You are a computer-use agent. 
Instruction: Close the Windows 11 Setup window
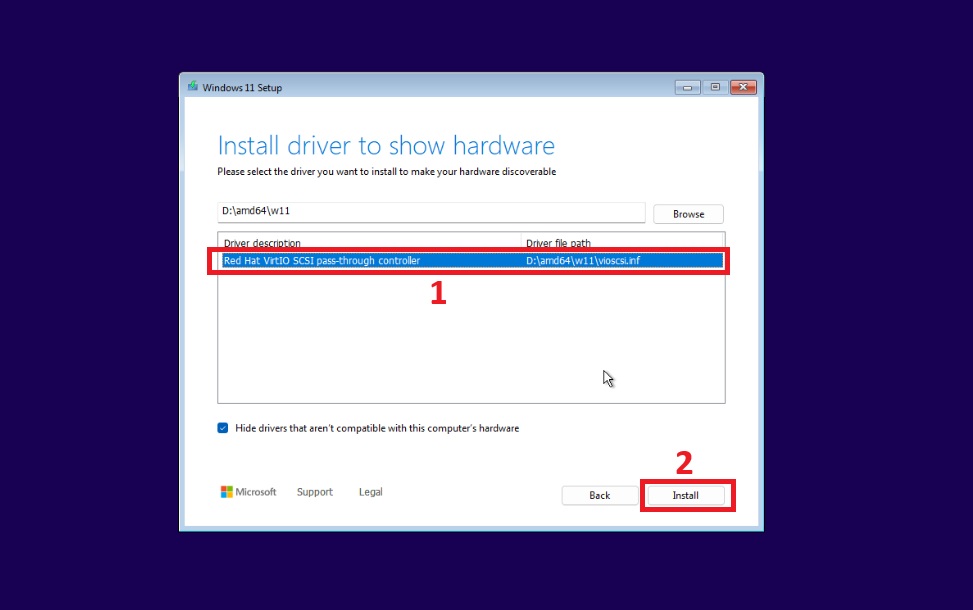(x=742, y=87)
